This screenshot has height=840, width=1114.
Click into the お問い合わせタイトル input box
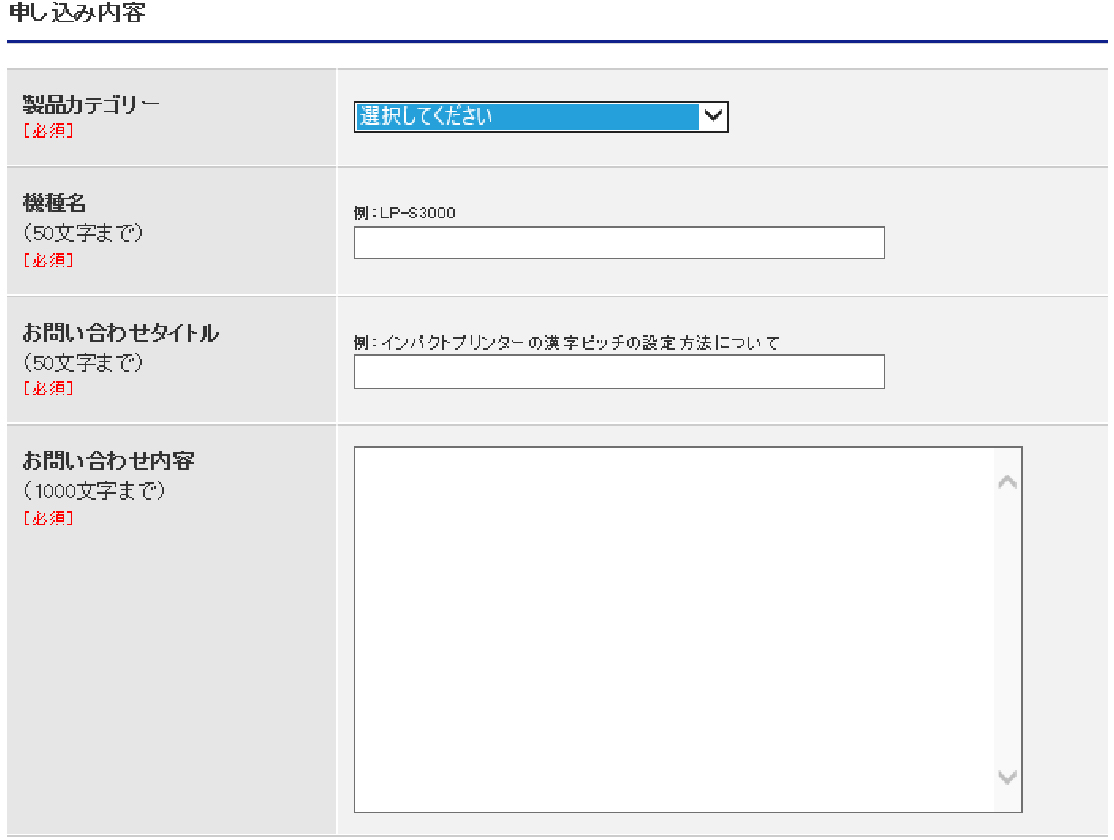619,371
